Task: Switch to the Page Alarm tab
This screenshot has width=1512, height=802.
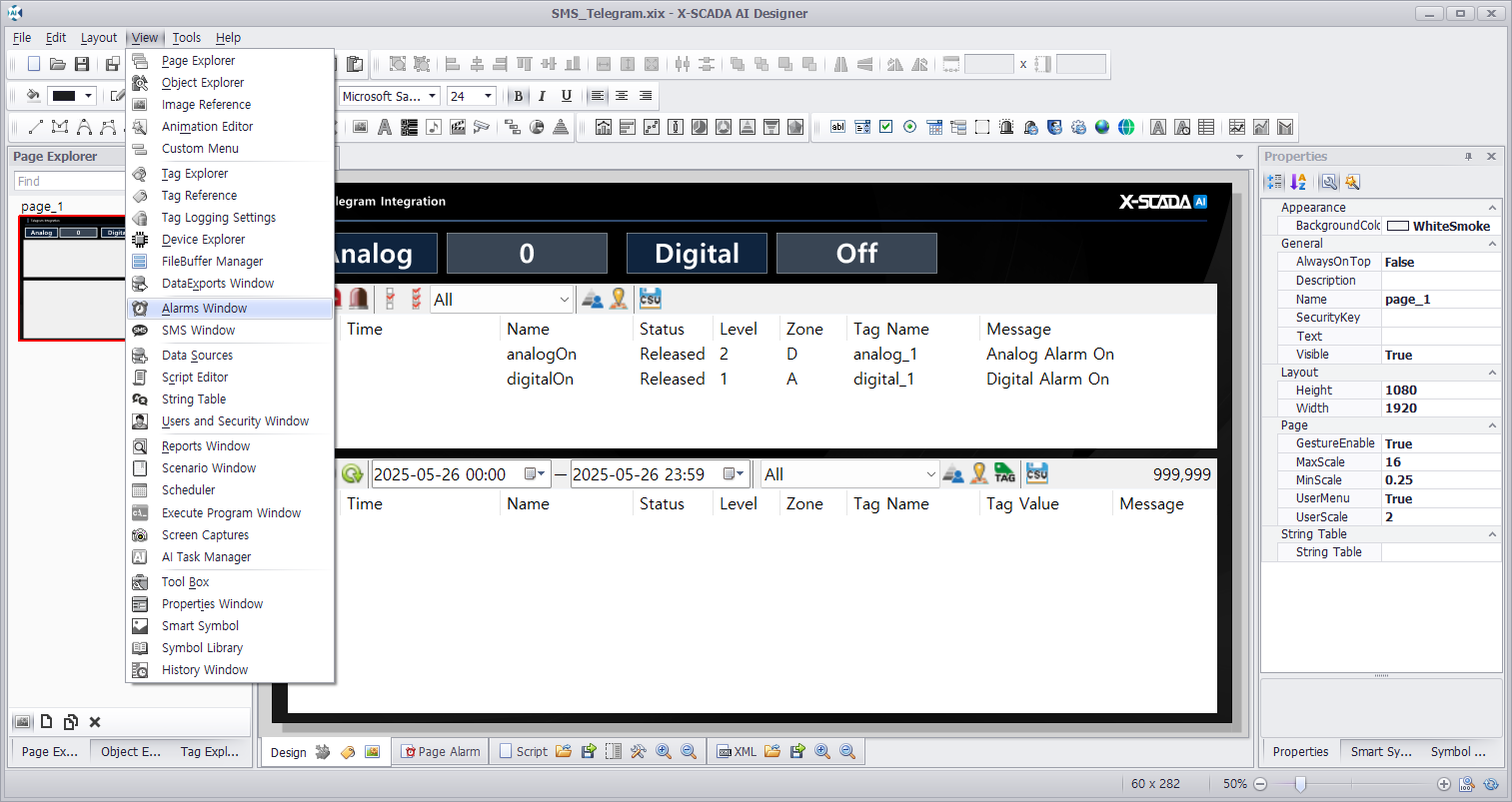Action: coord(441,752)
